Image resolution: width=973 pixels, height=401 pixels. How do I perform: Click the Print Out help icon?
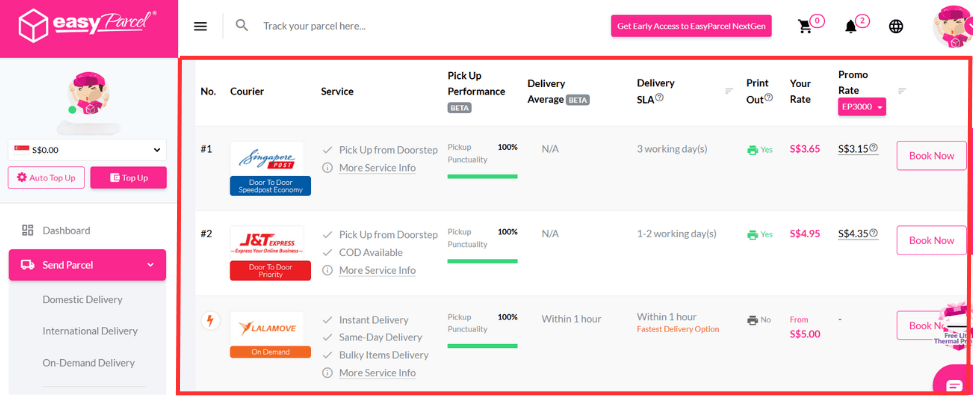point(769,97)
